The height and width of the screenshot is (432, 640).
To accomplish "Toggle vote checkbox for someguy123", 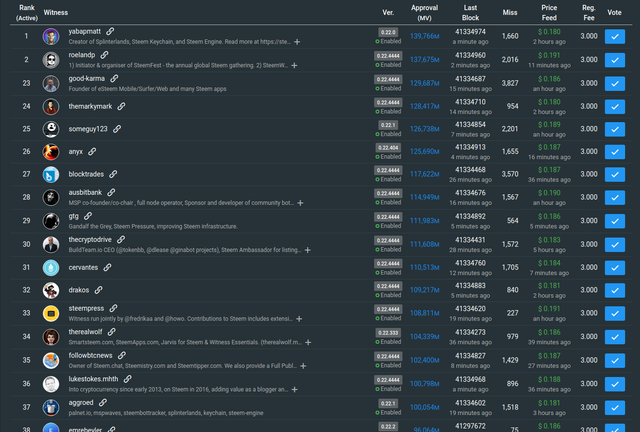I will [615, 129].
